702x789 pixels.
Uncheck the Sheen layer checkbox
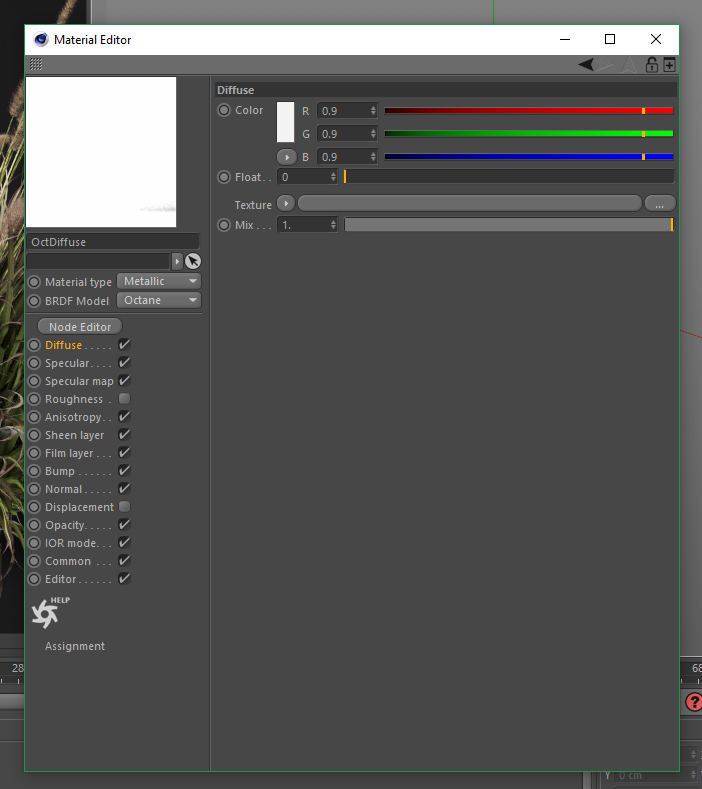coord(124,434)
